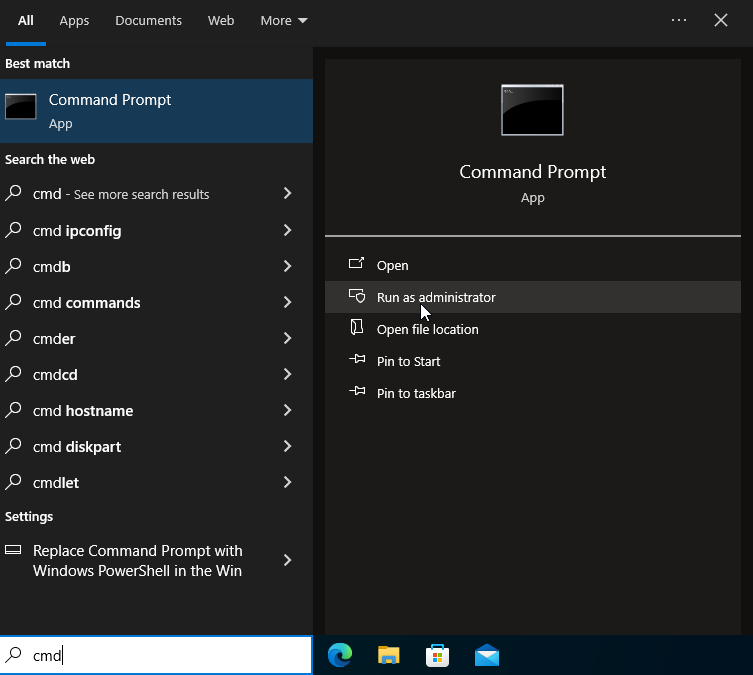Screen dimensions: 753x675
Task: Expand the cmd commands suggestion chevron
Action: 287,302
